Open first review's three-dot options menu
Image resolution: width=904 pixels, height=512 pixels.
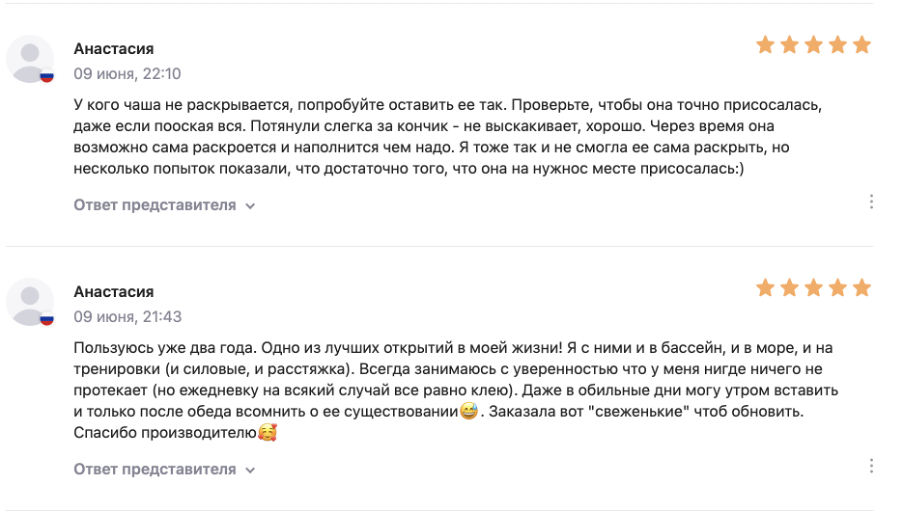point(871,202)
